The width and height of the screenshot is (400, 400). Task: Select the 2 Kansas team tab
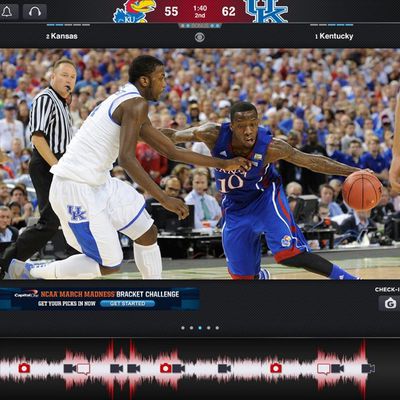(x=62, y=36)
